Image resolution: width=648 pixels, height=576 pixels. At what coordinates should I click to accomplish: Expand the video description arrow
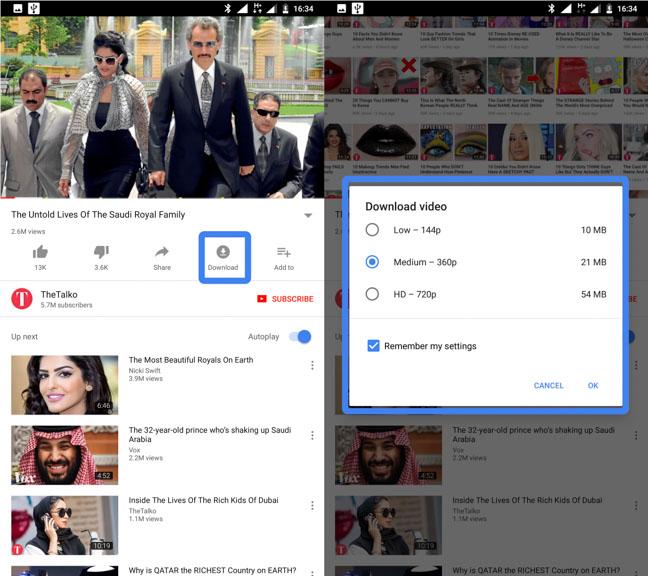point(308,215)
